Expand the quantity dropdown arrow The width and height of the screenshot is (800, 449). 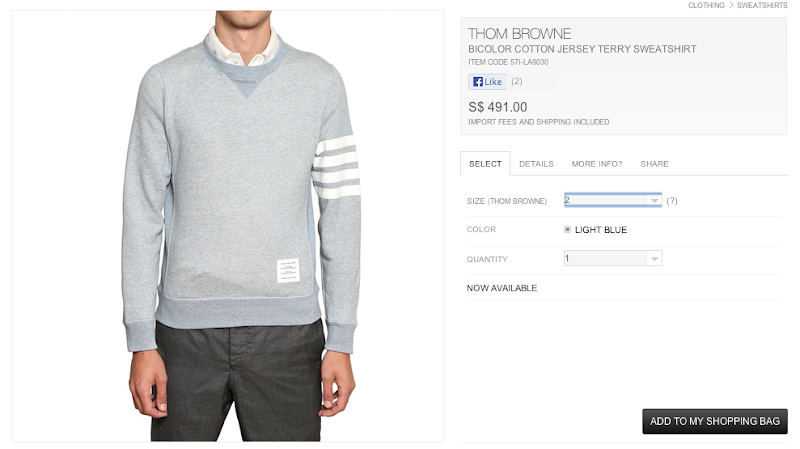pyautogui.click(x=654, y=259)
